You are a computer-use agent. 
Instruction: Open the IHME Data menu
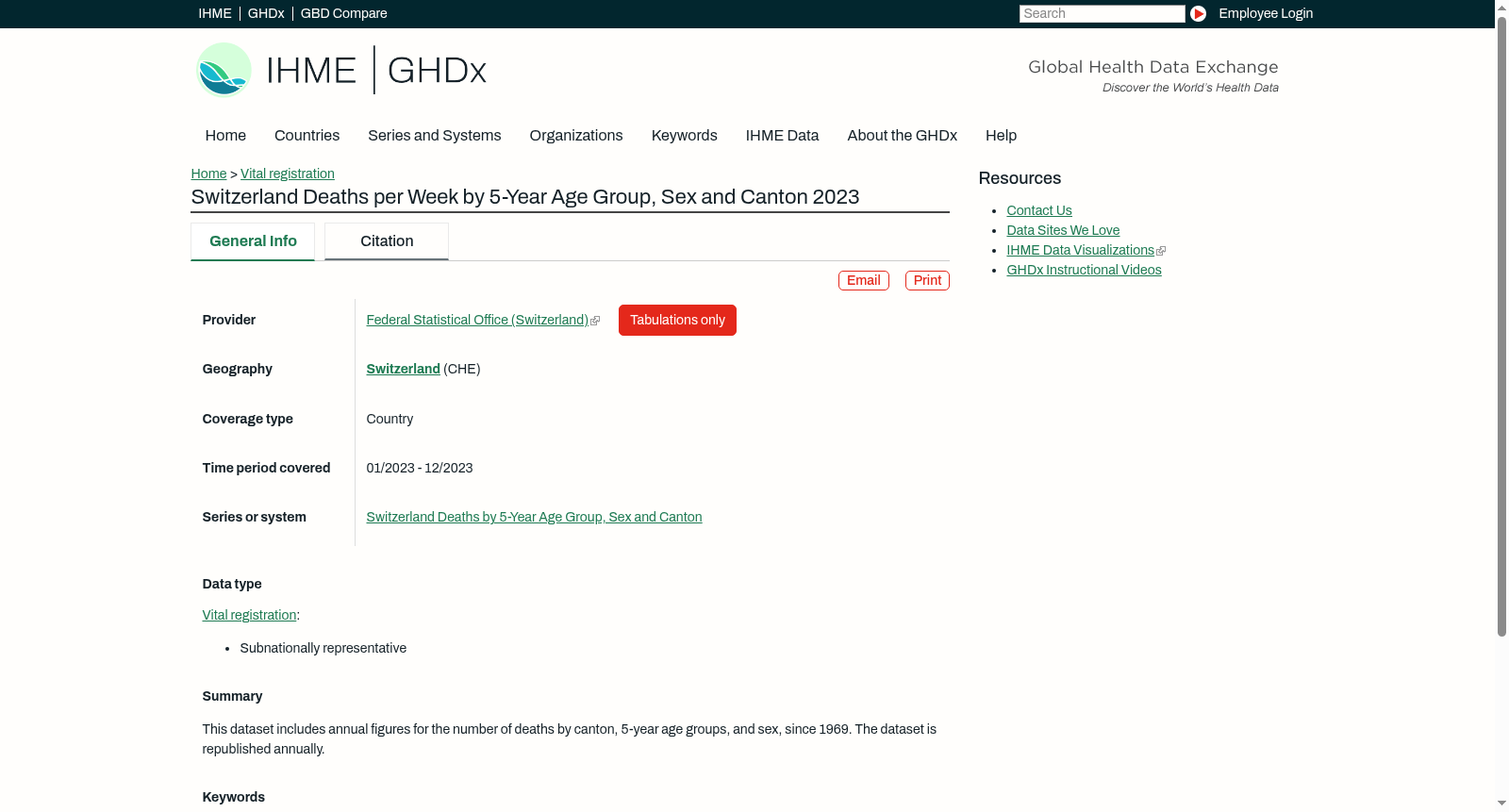782,136
